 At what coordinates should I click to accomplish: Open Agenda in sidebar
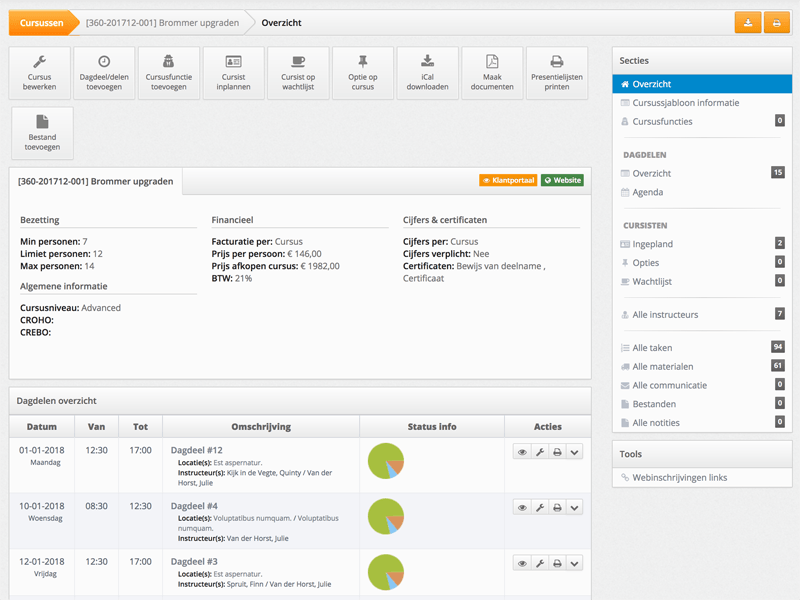click(702, 192)
